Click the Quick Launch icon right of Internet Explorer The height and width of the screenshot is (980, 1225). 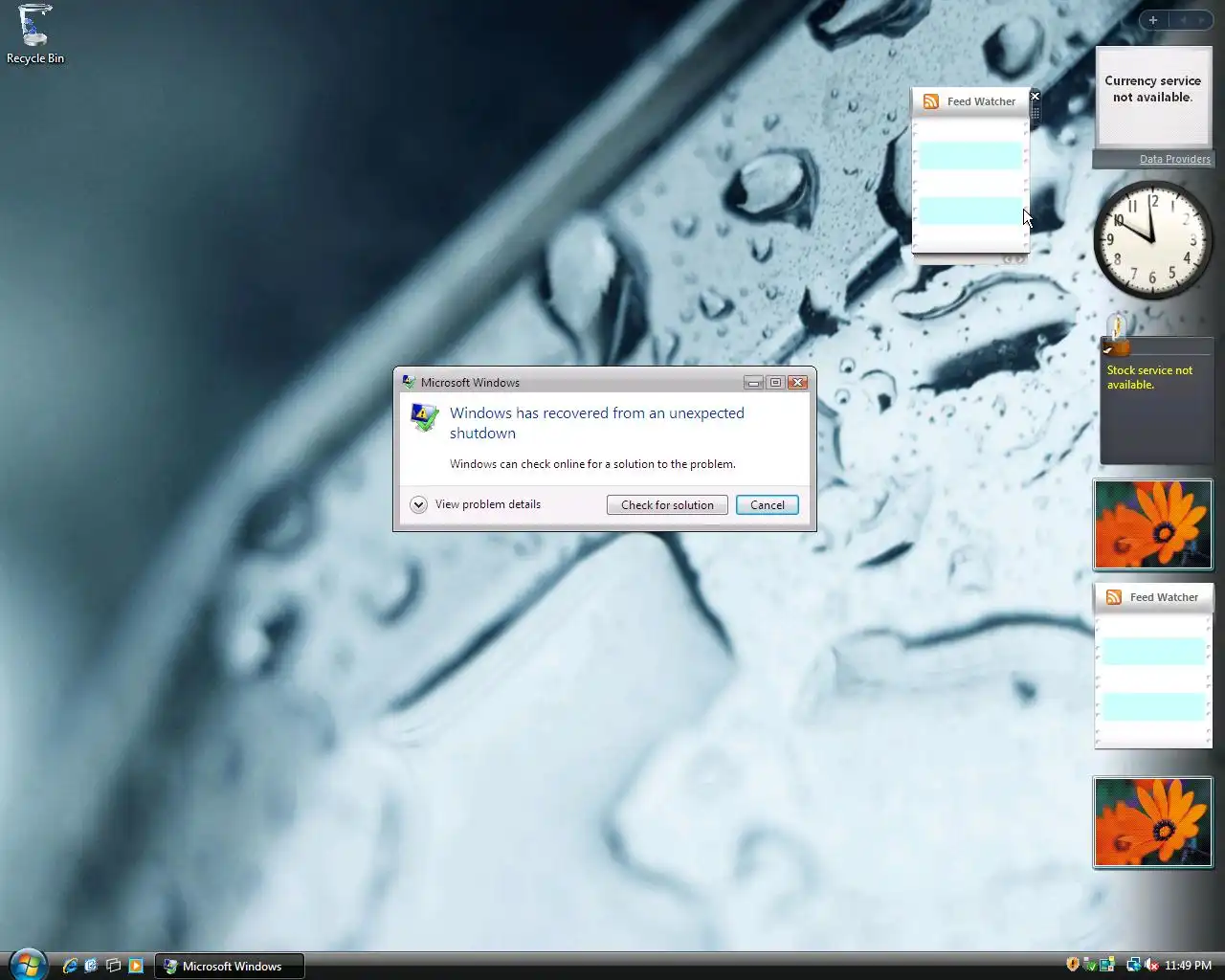click(92, 966)
